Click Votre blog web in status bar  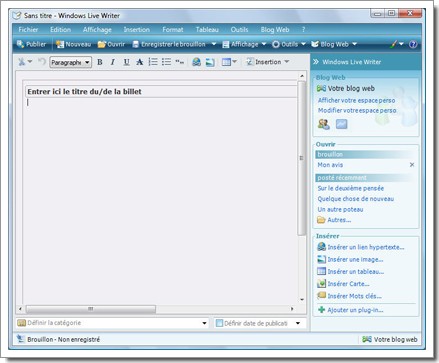pos(390,340)
